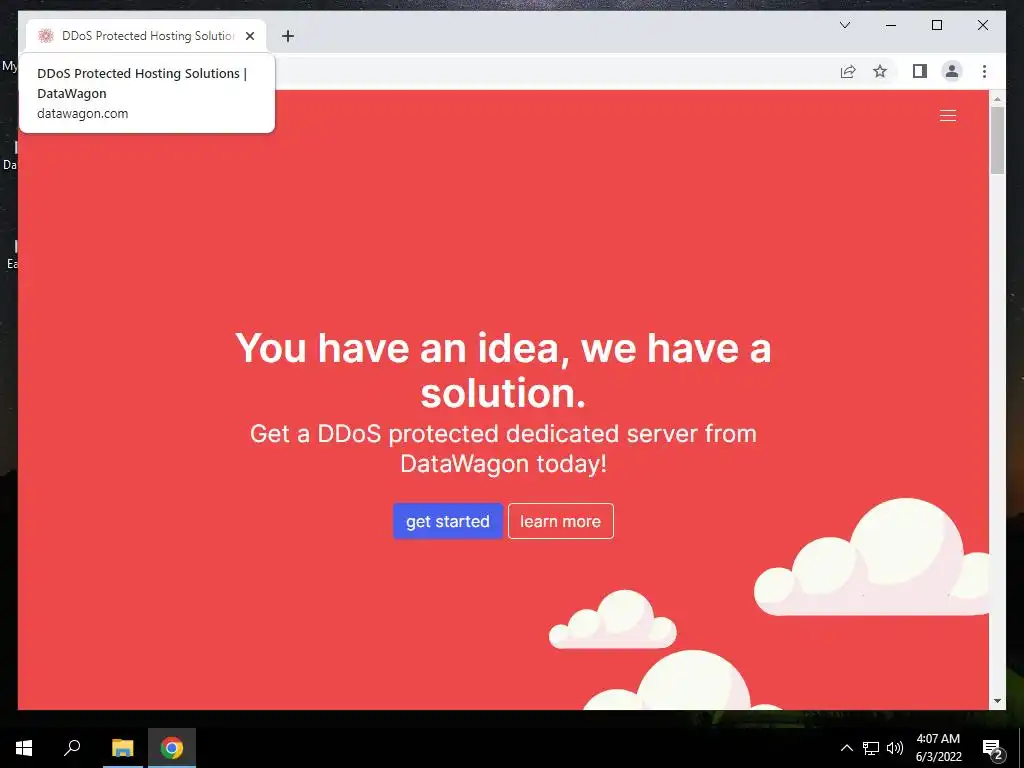The image size is (1024, 768).
Task: Open the volume control tray icon
Action: click(x=895, y=748)
